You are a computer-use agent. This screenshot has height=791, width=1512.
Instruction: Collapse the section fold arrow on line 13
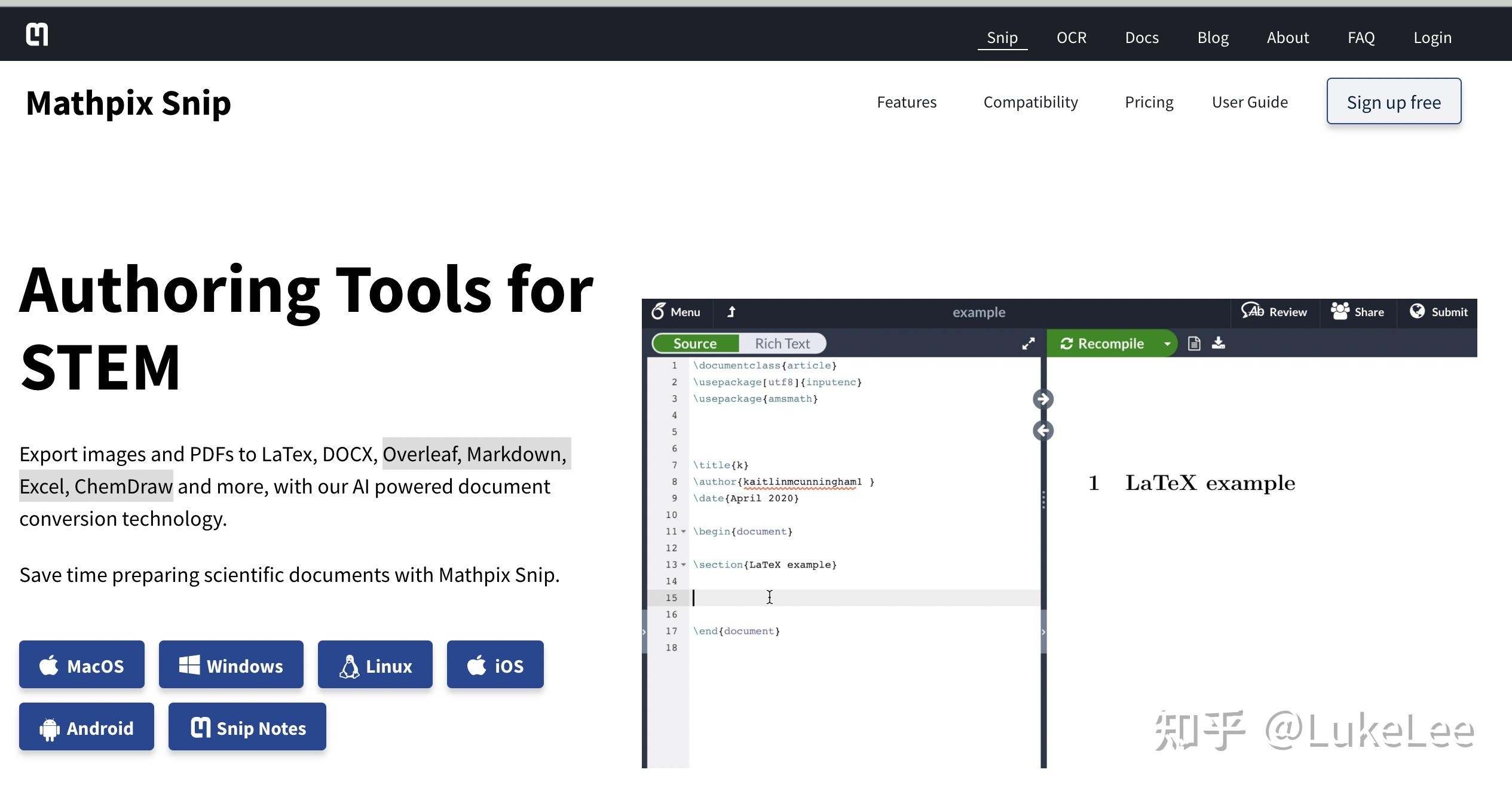[x=684, y=565]
